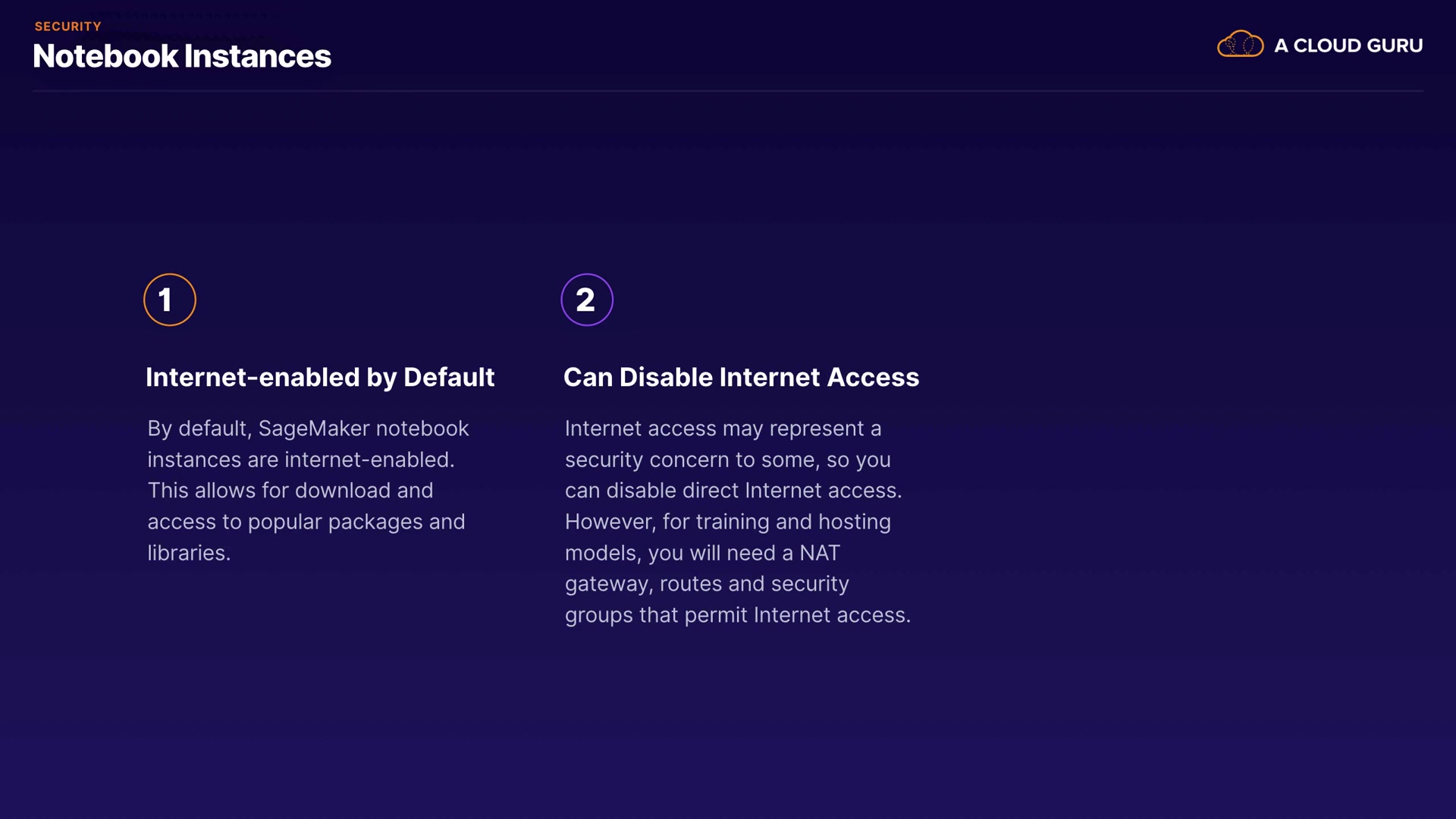Click the orange SECURITY section label
This screenshot has width=1456, height=819.
click(x=67, y=27)
